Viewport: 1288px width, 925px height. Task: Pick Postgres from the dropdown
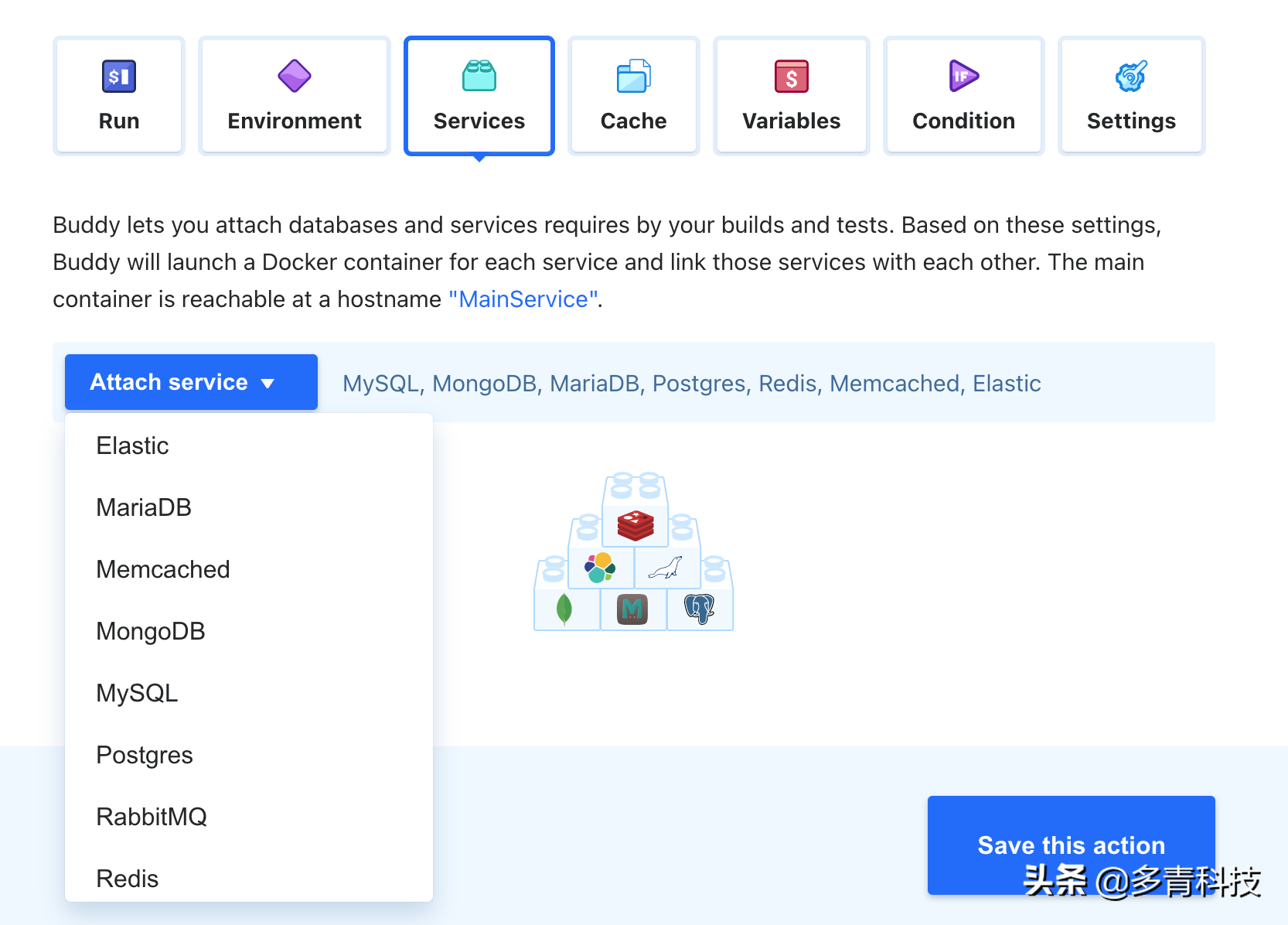point(249,755)
